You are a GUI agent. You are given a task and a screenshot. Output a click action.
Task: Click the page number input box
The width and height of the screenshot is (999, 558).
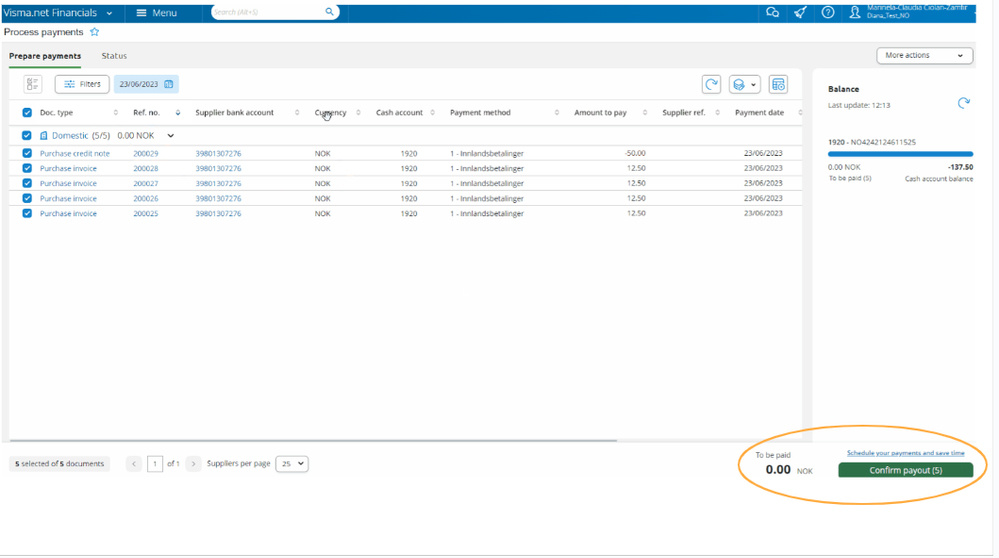[x=155, y=464]
